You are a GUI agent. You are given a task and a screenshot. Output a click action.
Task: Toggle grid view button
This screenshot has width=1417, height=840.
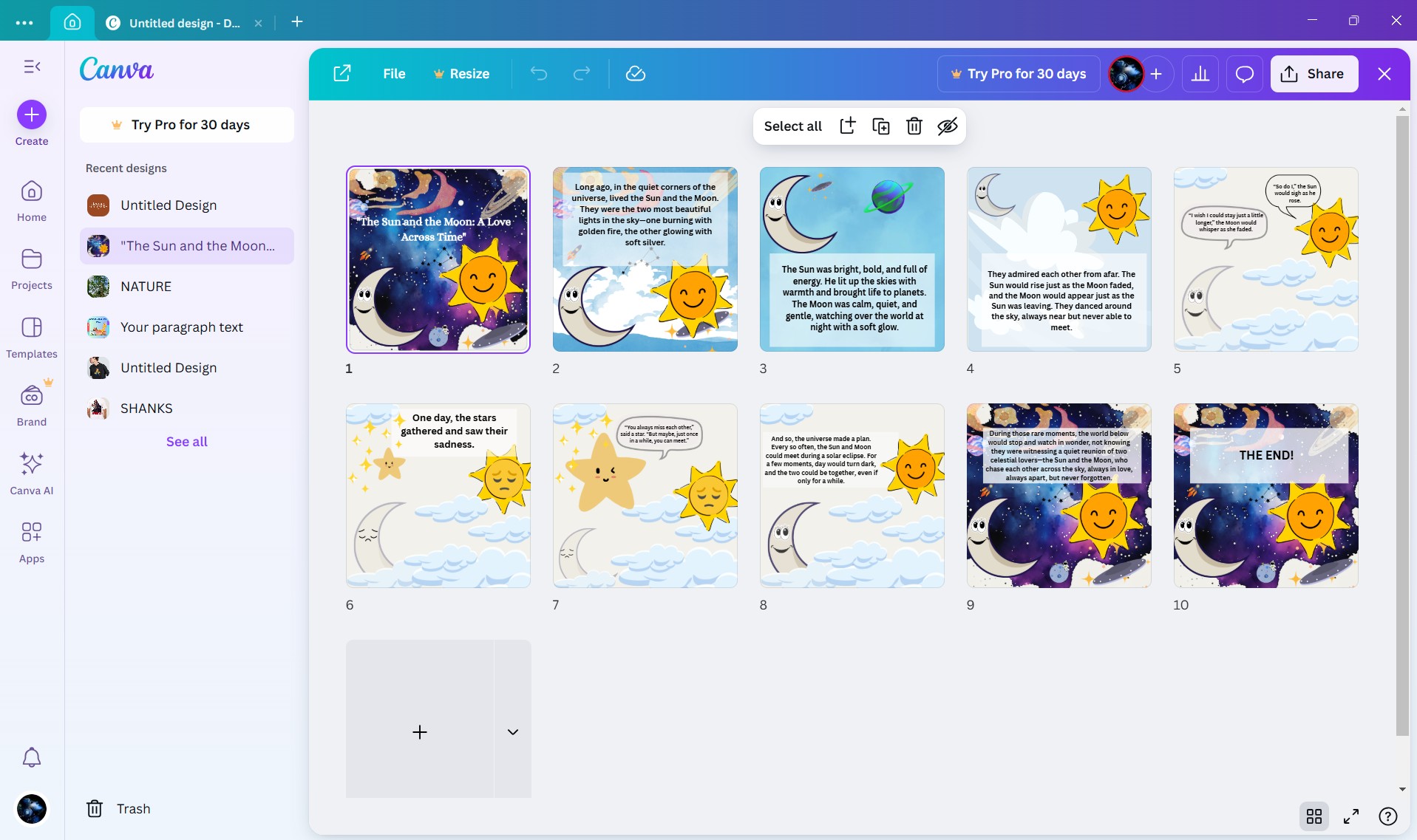tap(1314, 816)
